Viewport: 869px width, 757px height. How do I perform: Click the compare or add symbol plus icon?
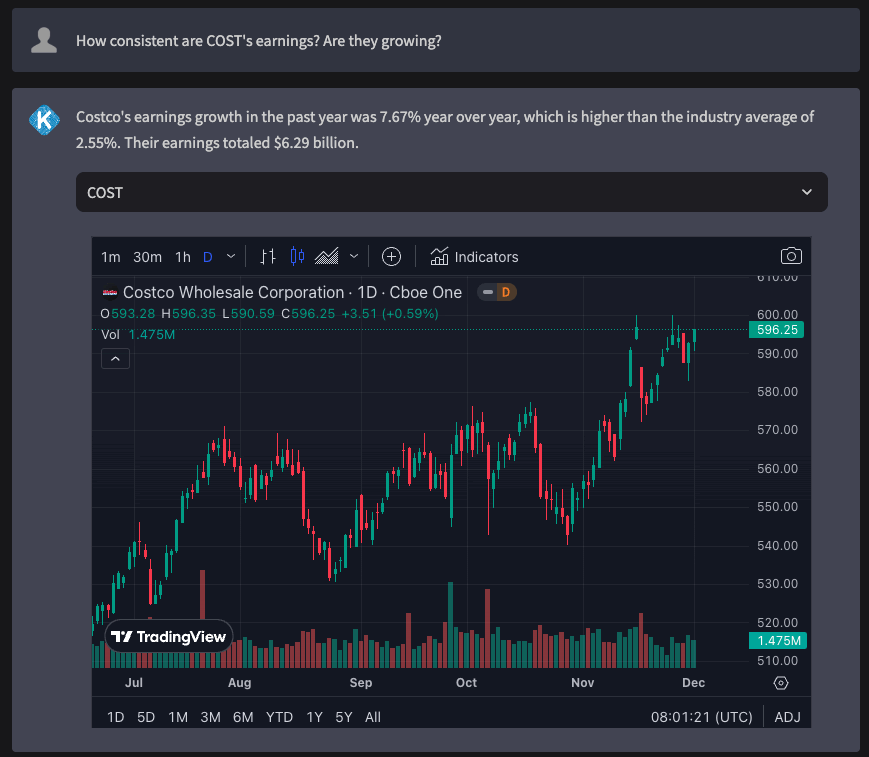(x=392, y=257)
